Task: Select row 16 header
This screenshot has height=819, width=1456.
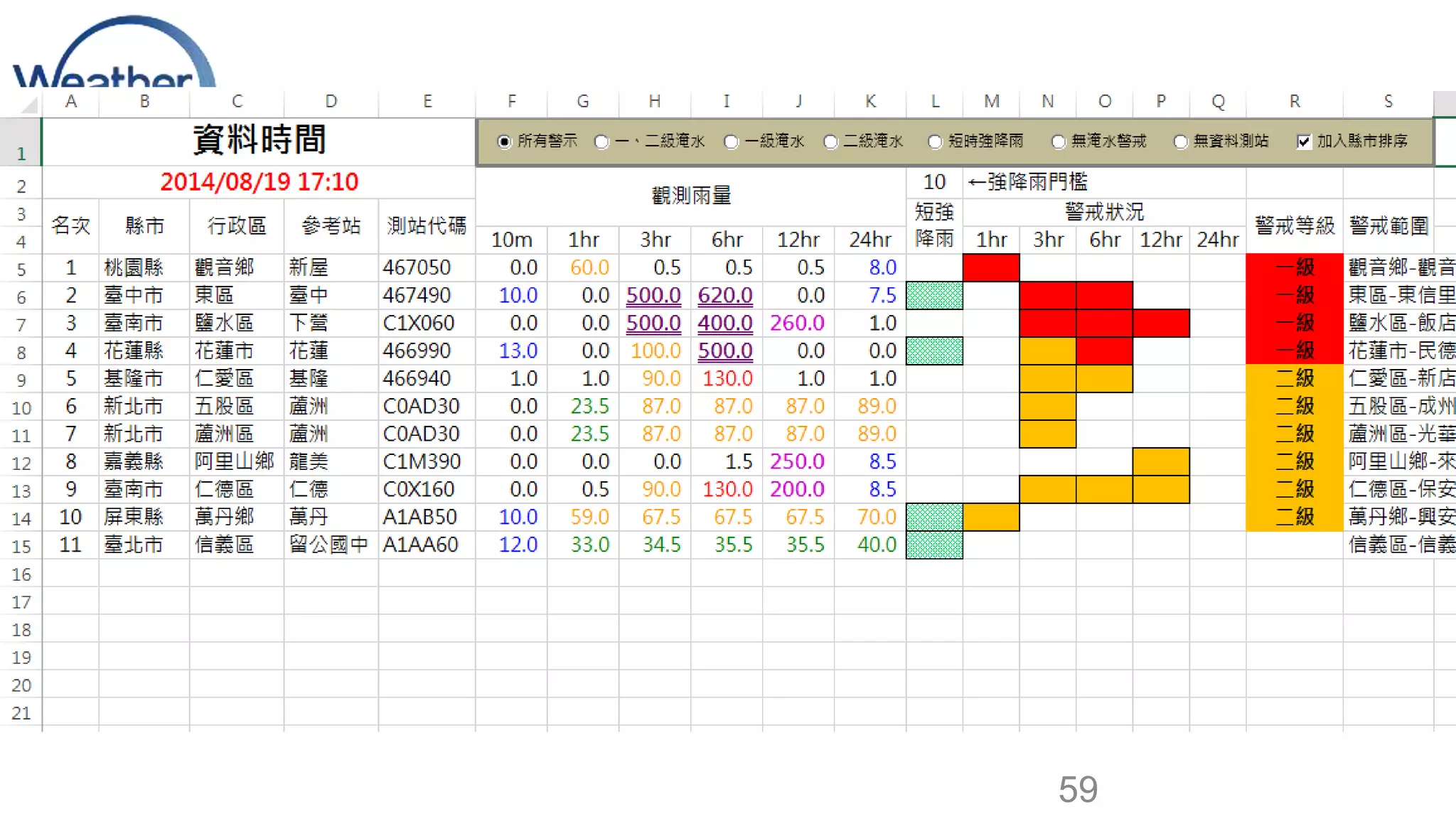Action: click(x=21, y=574)
